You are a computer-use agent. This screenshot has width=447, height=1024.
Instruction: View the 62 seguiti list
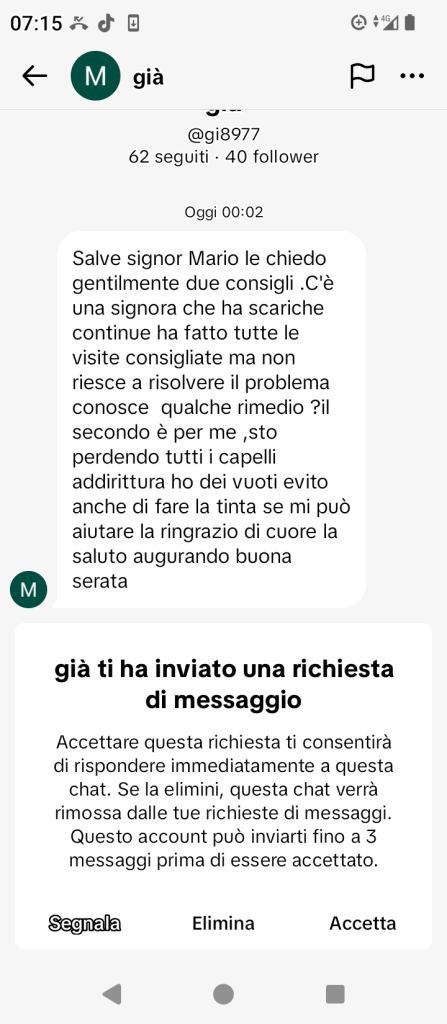(x=169, y=157)
